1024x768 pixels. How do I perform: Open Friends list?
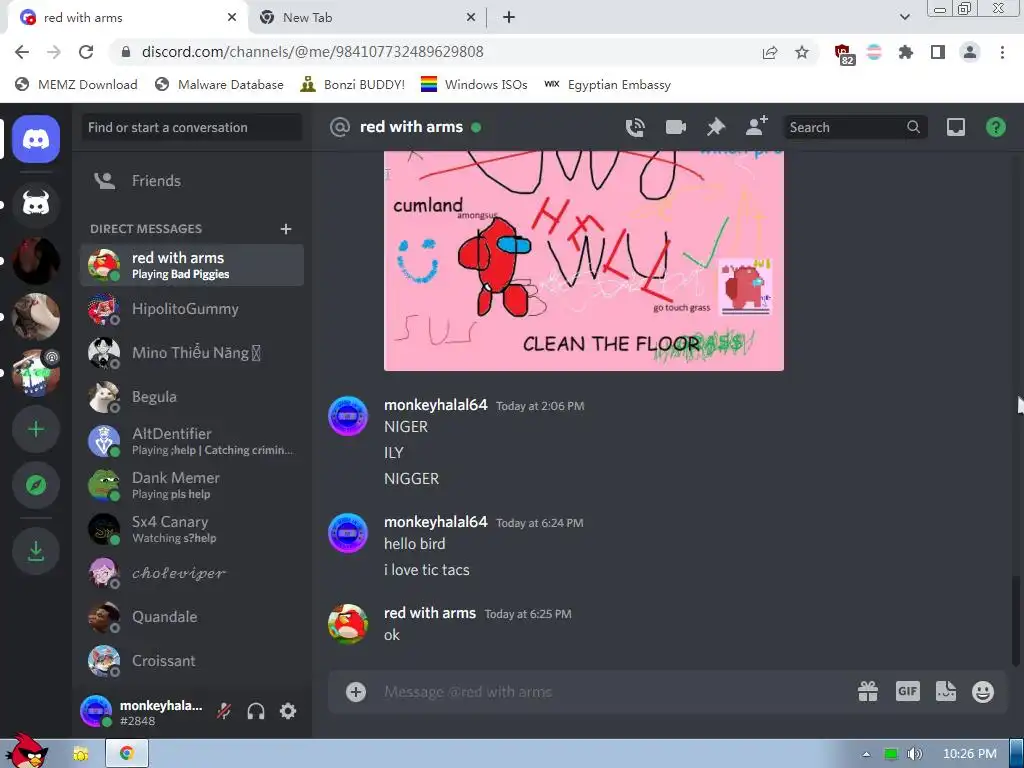[x=192, y=181]
